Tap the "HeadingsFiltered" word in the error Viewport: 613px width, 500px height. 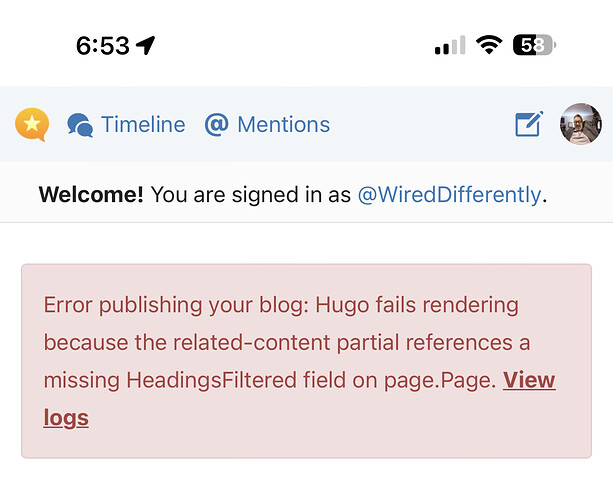click(211, 380)
